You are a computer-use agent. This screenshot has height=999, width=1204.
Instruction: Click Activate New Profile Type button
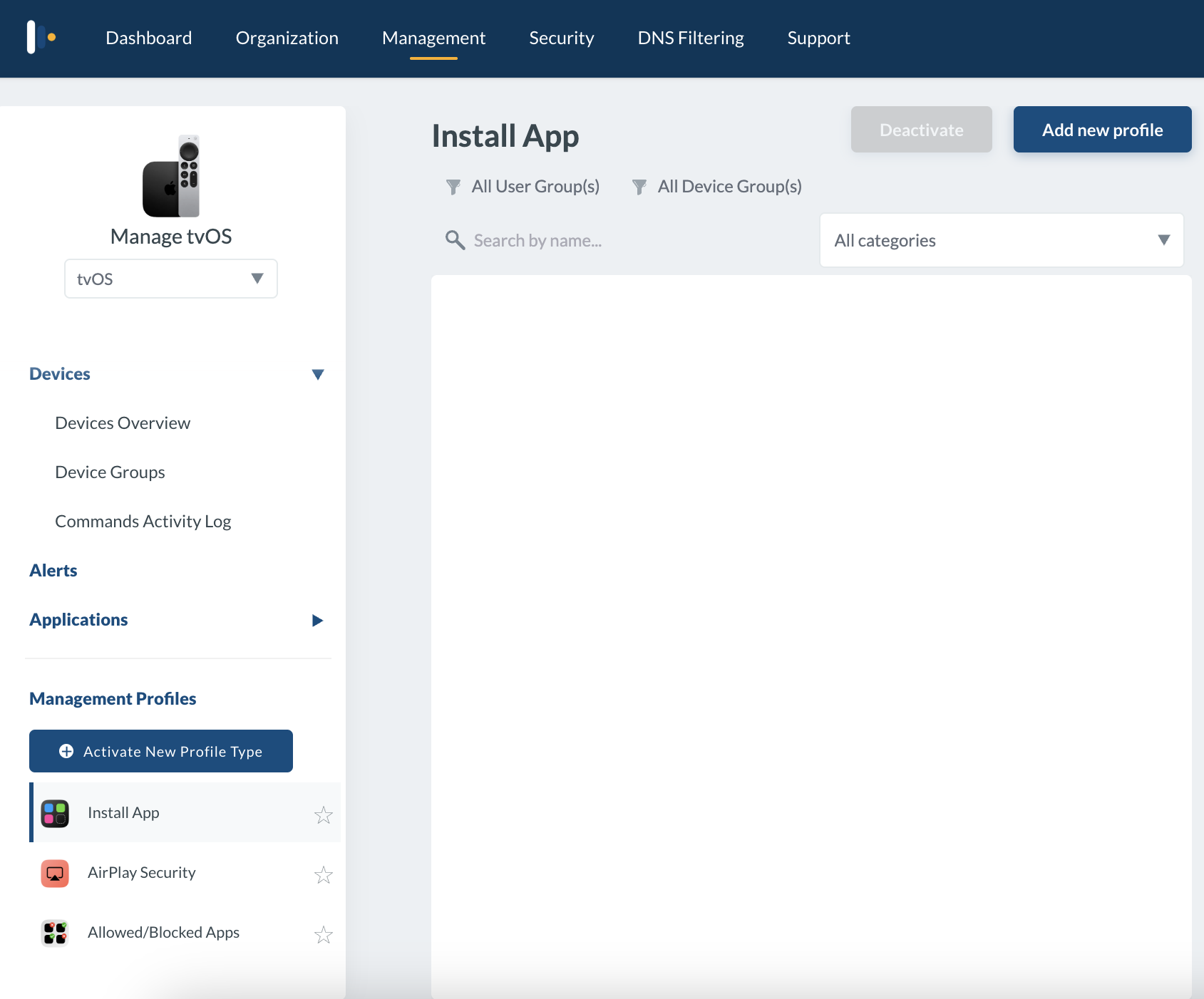click(x=161, y=751)
